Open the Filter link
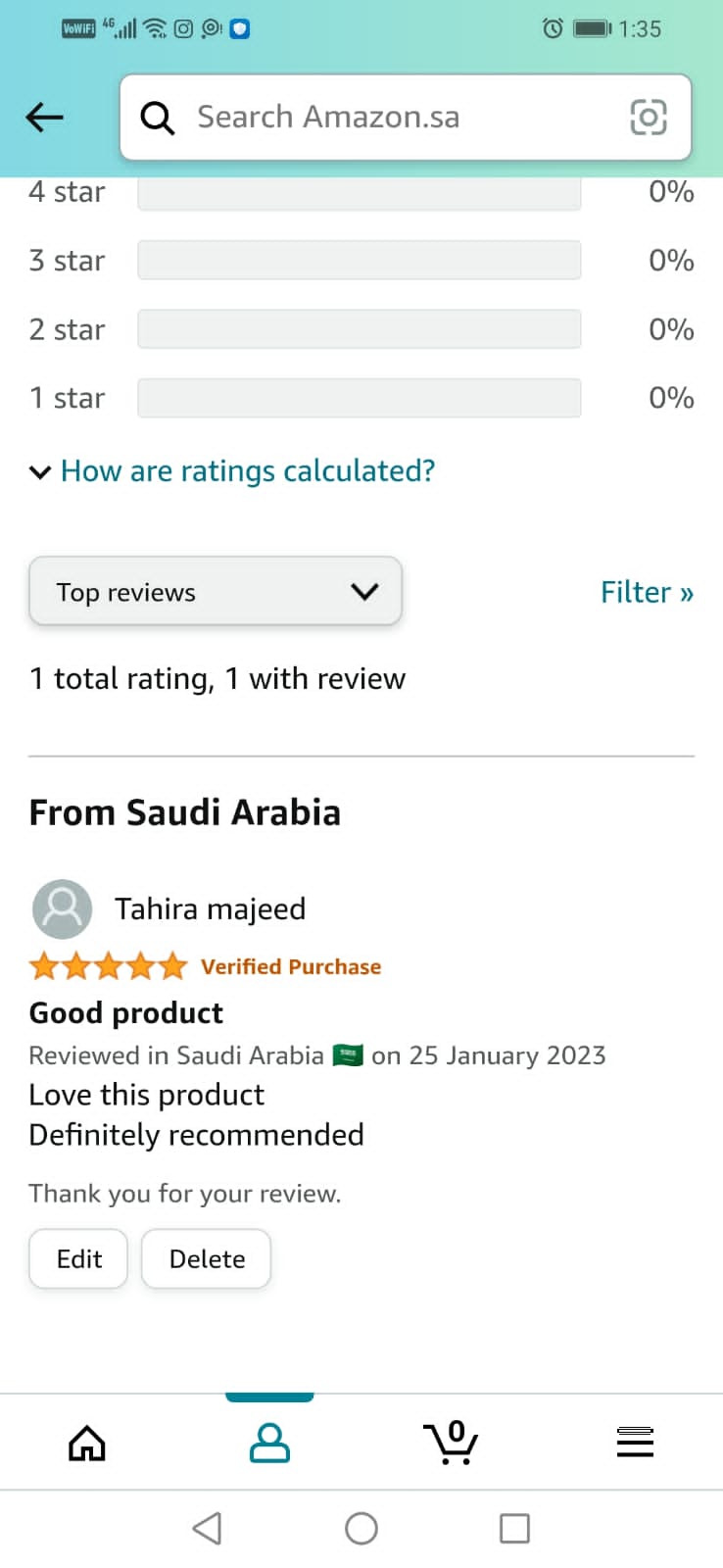Viewport: 723px width, 1568px height. tap(647, 592)
